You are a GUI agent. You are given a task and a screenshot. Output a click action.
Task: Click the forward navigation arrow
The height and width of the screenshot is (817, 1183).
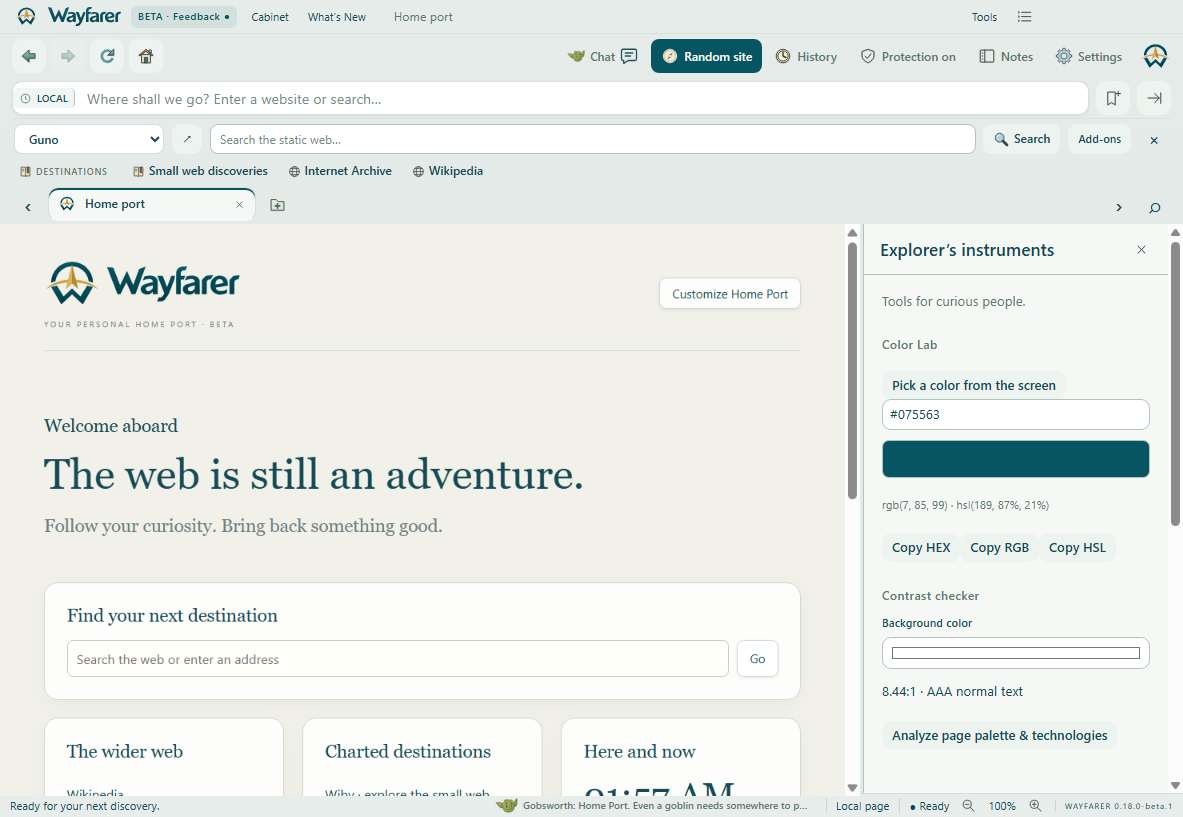pyautogui.click(x=68, y=57)
